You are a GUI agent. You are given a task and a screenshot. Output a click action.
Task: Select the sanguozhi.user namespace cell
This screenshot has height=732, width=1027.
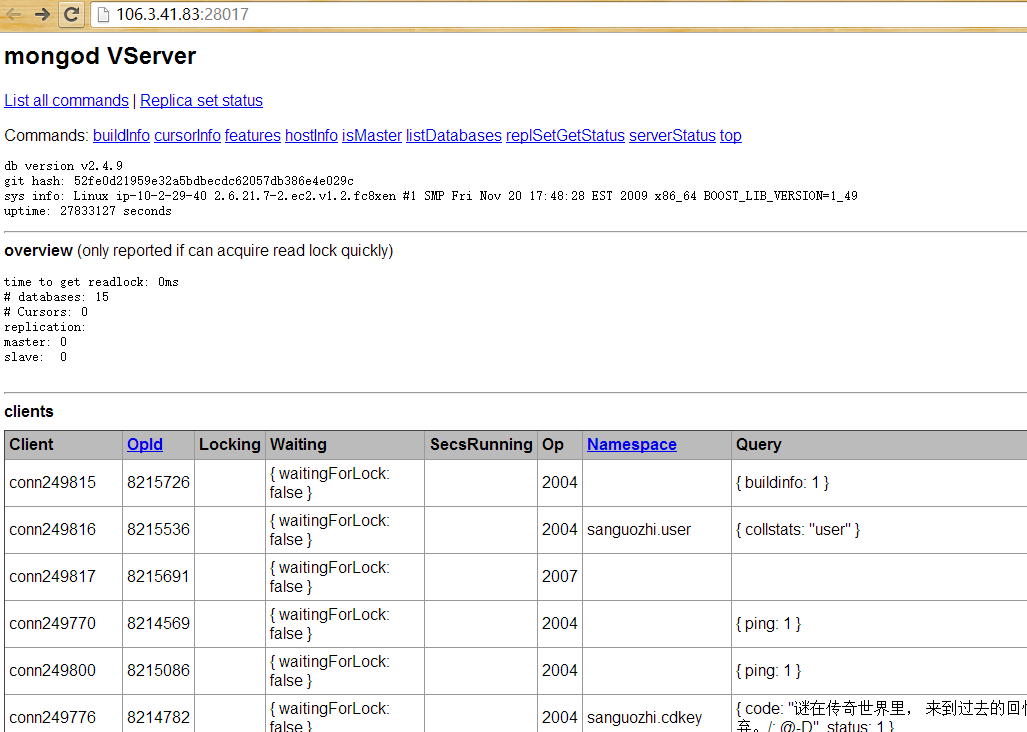(657, 530)
